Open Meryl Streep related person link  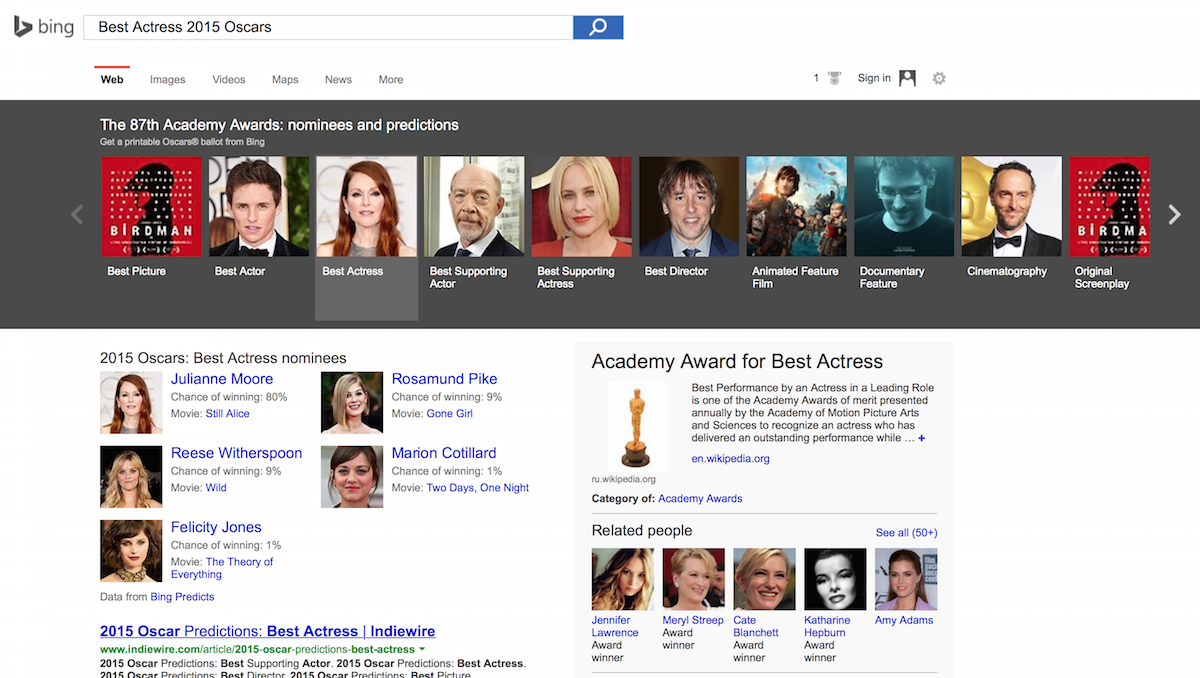pos(693,620)
